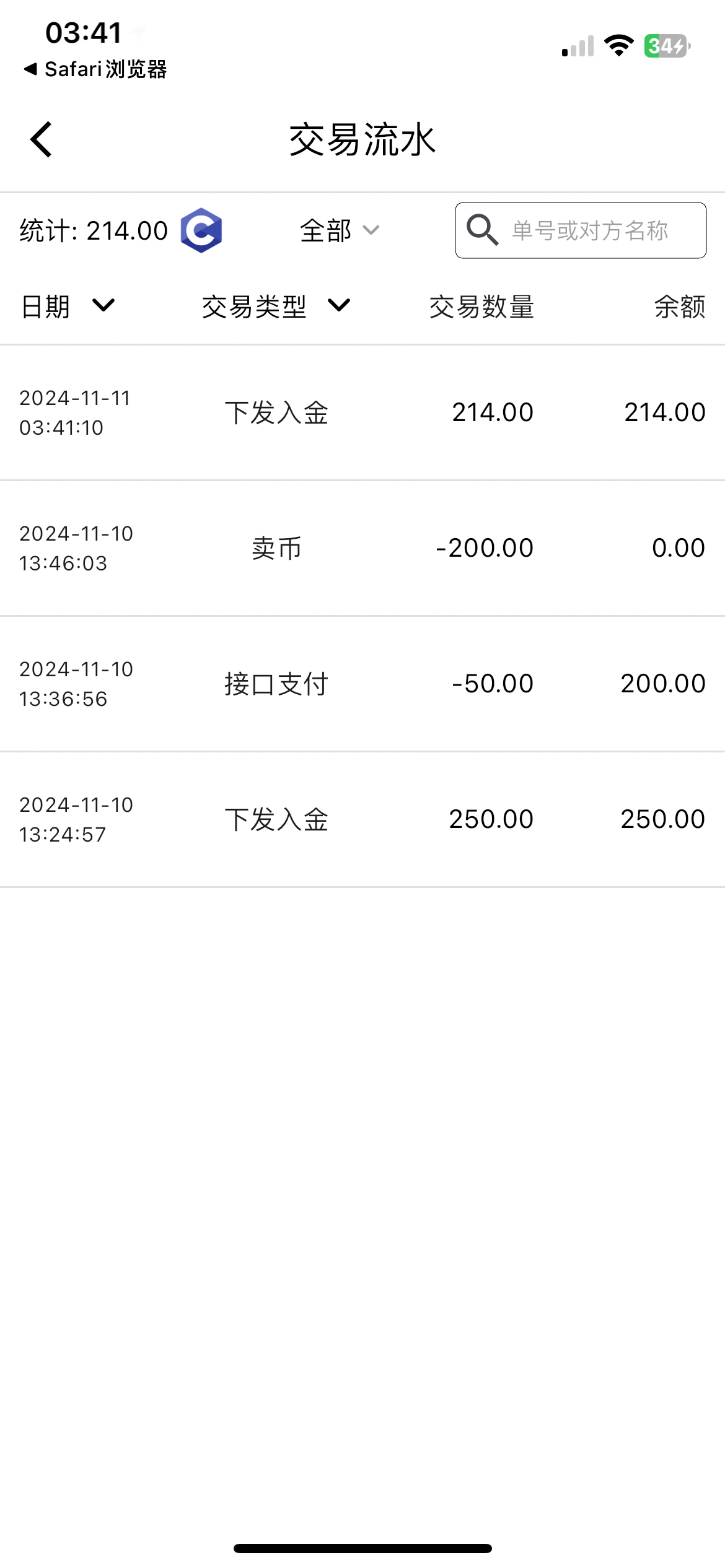Return to Safari browser via back link
Screen dimensions: 725x1568
(95, 69)
